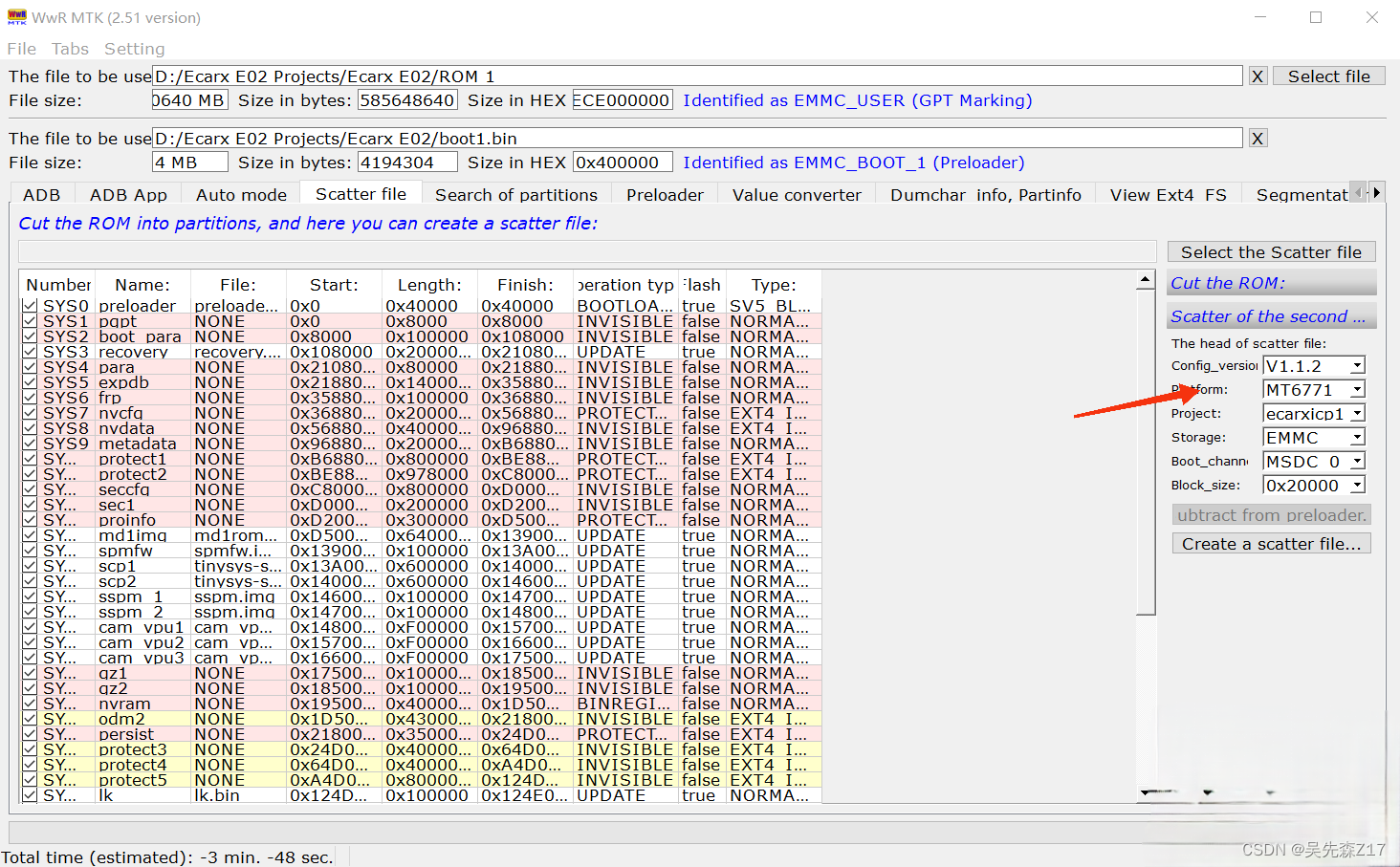
Task: Open the Preloader tab
Action: coord(665,194)
